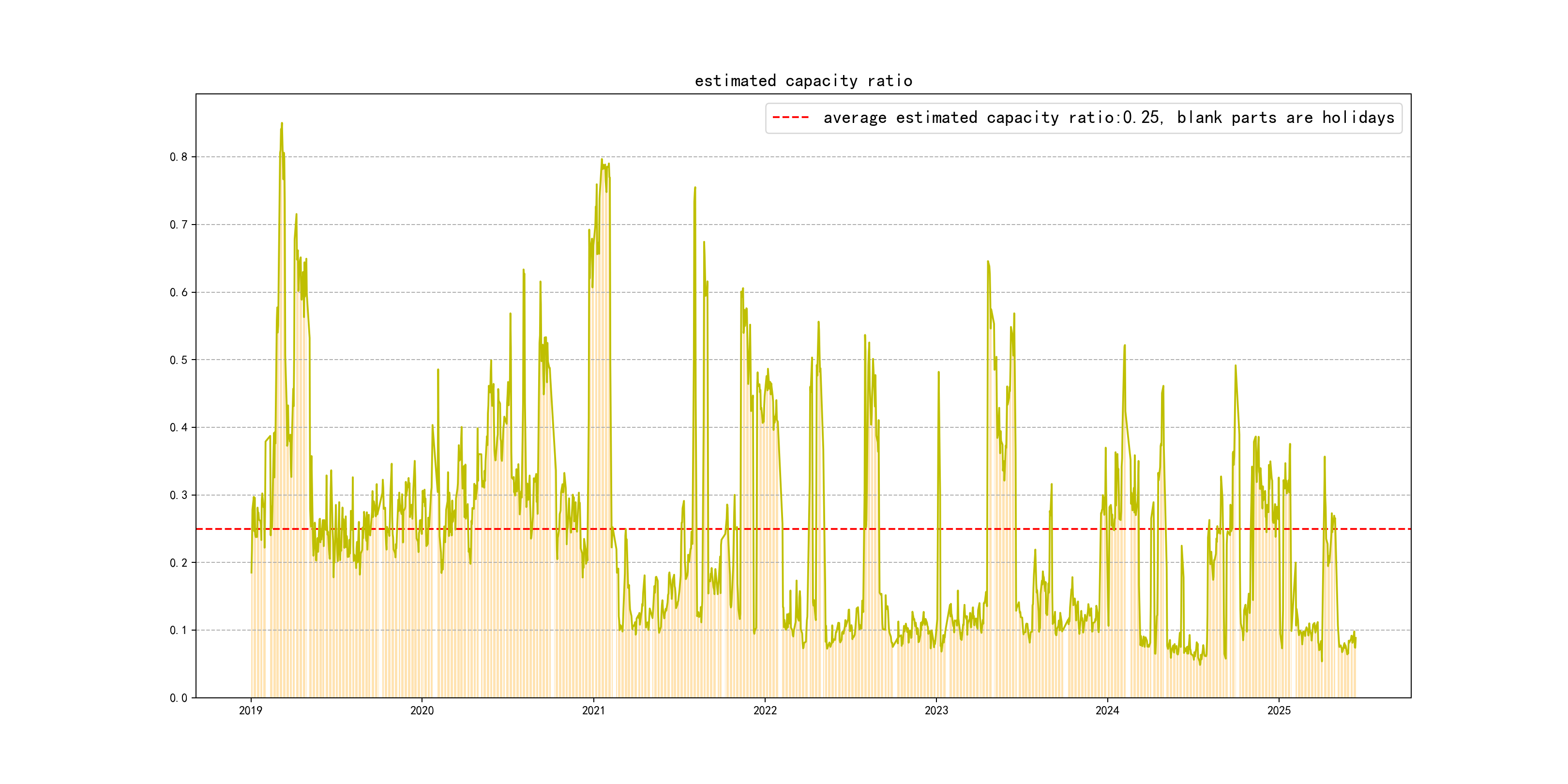The width and height of the screenshot is (1568, 784).
Task: Click the chart title 'estimated capacity ratio'
Action: [803, 81]
